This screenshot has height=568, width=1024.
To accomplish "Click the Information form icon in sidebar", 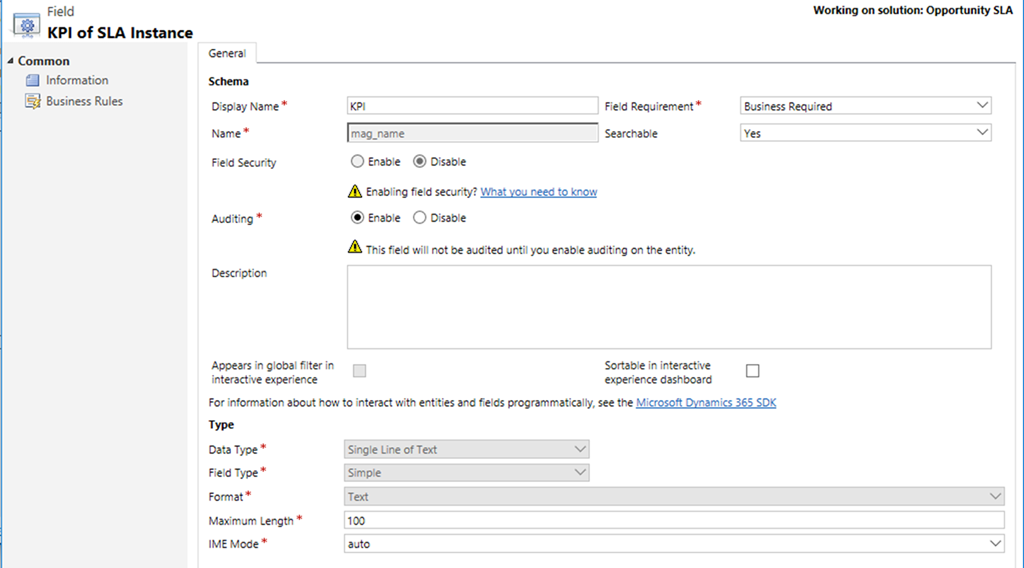I will pos(32,80).
